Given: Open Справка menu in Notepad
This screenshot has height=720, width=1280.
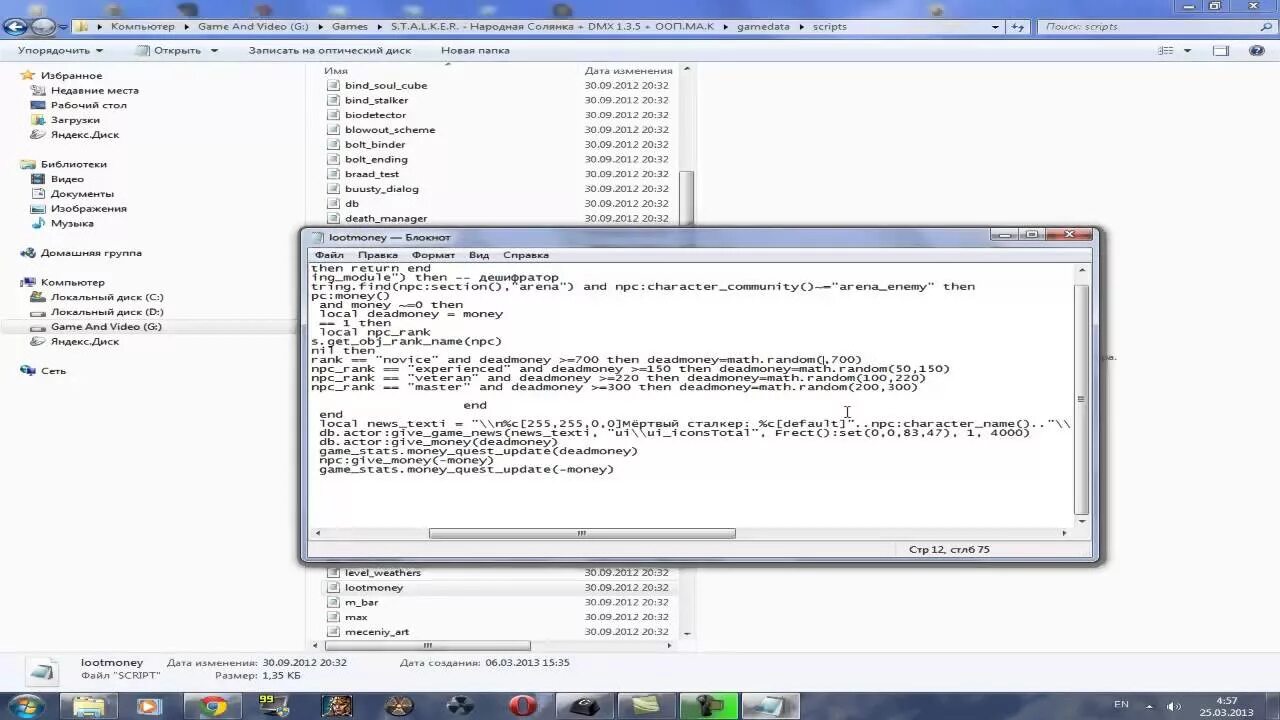Looking at the screenshot, I should (526, 255).
